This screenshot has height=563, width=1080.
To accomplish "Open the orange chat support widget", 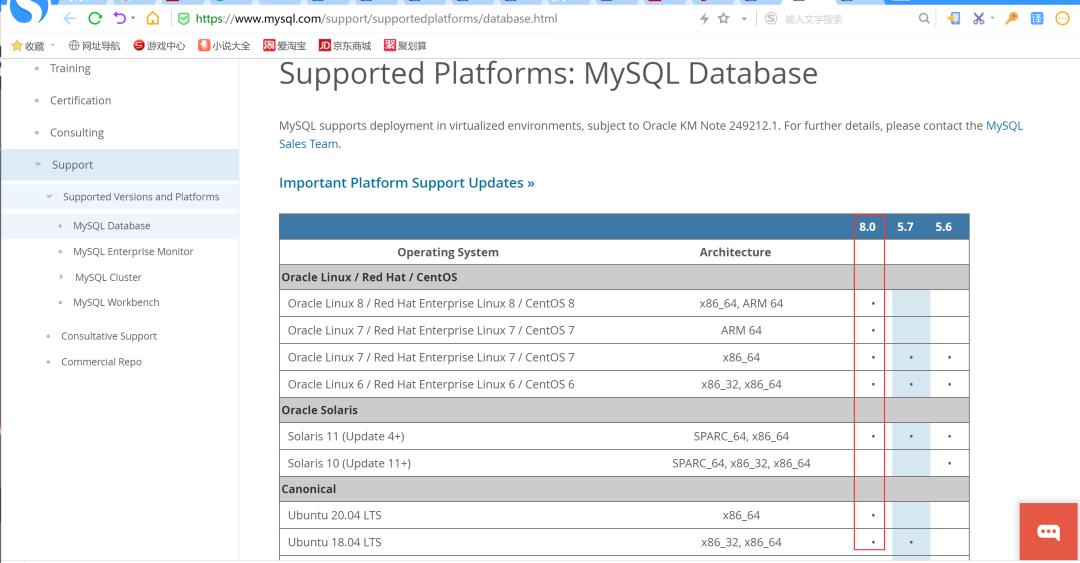I will coord(1048,531).
